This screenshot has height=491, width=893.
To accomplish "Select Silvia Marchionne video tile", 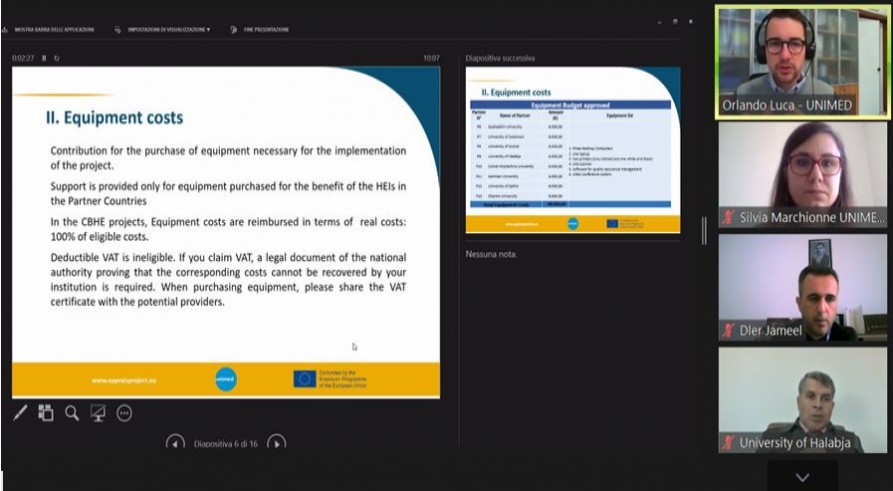I will pos(802,174).
